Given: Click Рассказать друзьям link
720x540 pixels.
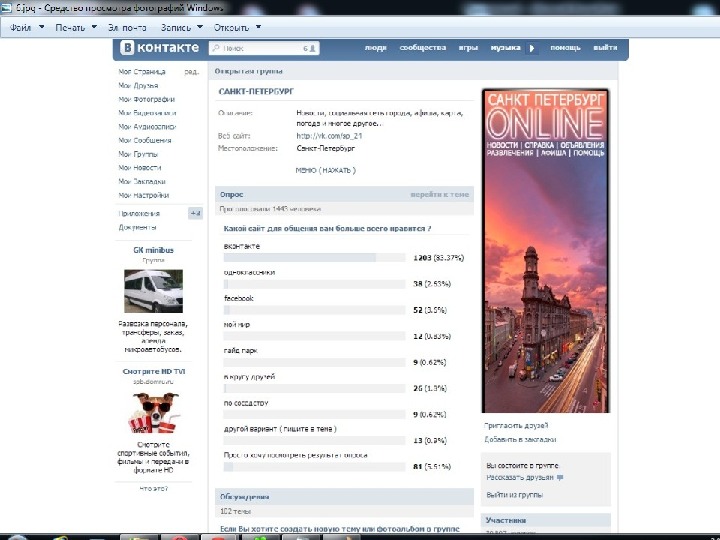Looking at the screenshot, I should click(520, 478).
